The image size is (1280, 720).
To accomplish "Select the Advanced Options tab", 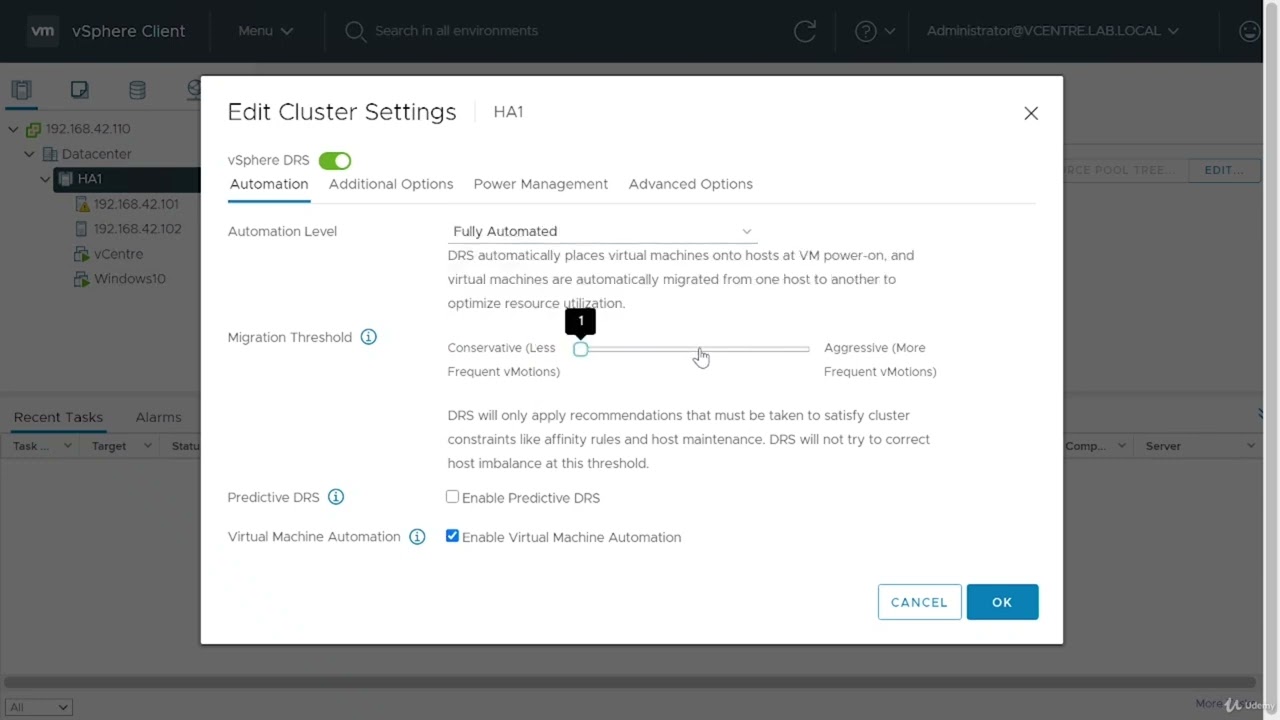I will [x=691, y=184].
